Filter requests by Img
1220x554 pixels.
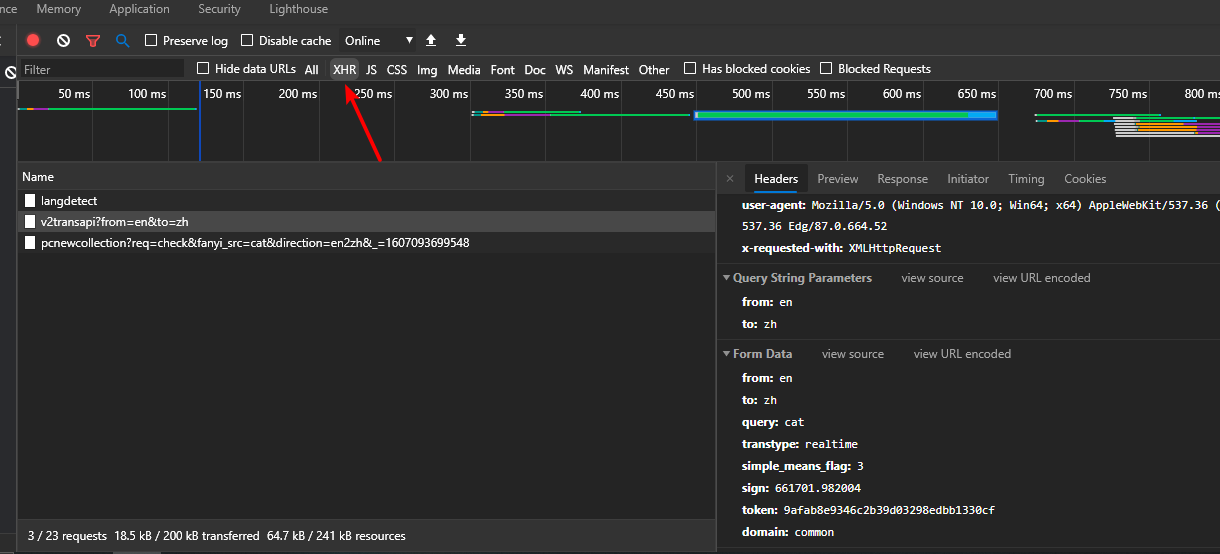coord(427,70)
